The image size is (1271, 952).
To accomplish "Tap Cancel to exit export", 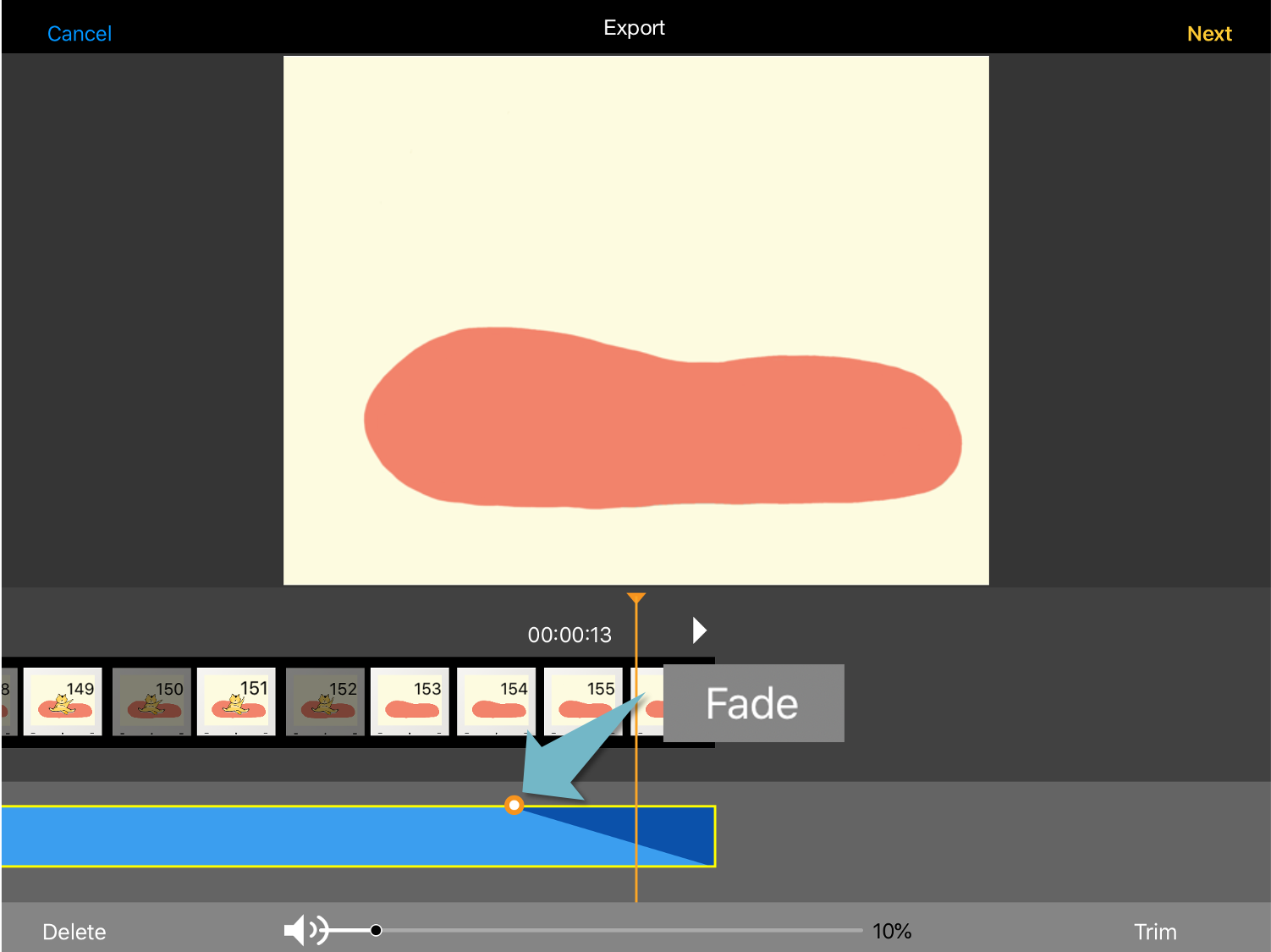I will pyautogui.click(x=80, y=34).
